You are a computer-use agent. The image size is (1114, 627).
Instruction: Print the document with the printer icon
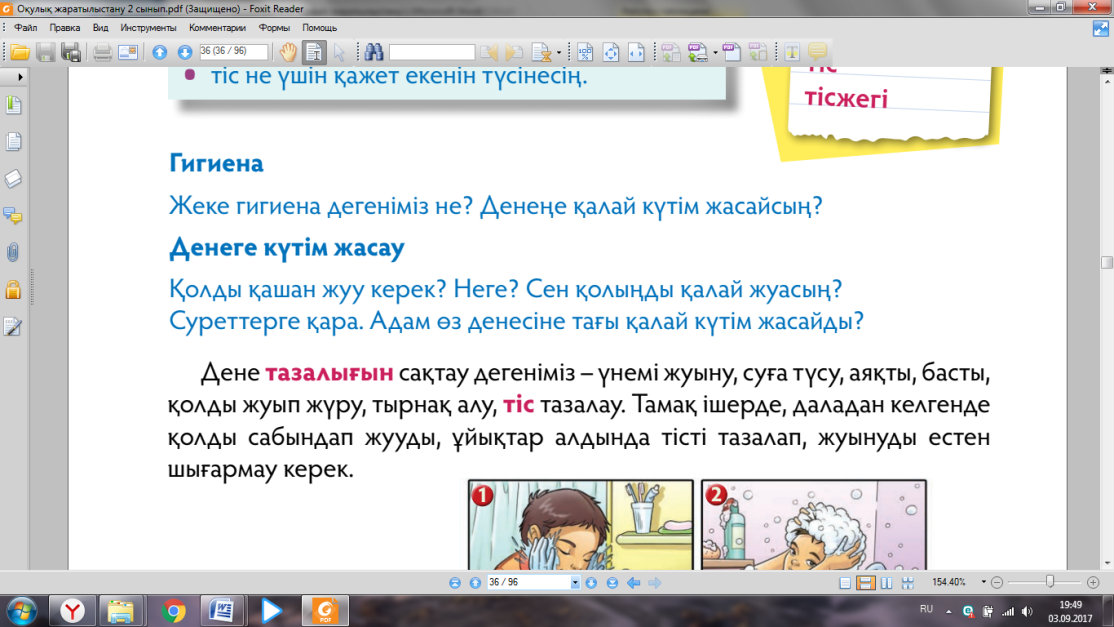point(102,52)
